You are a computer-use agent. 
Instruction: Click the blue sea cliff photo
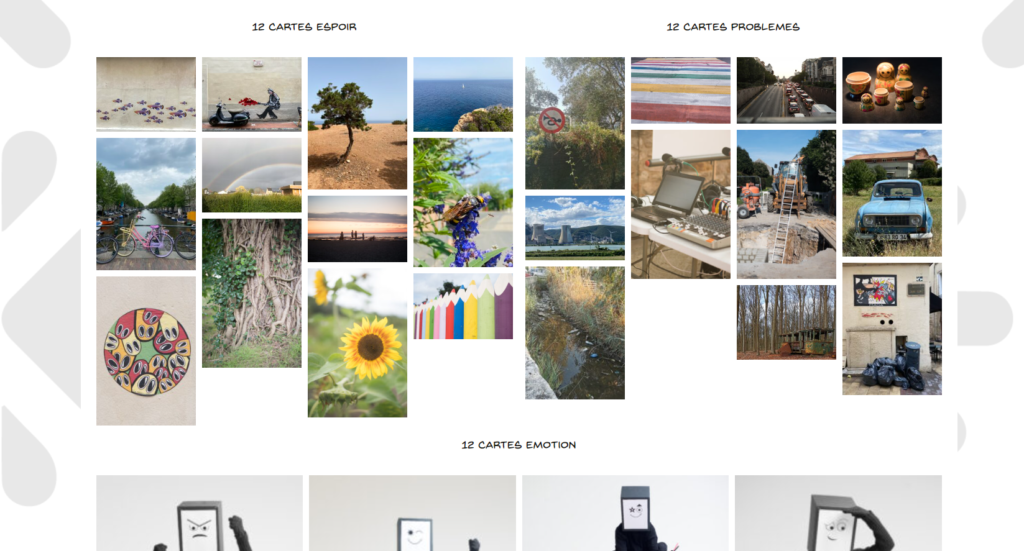point(463,94)
